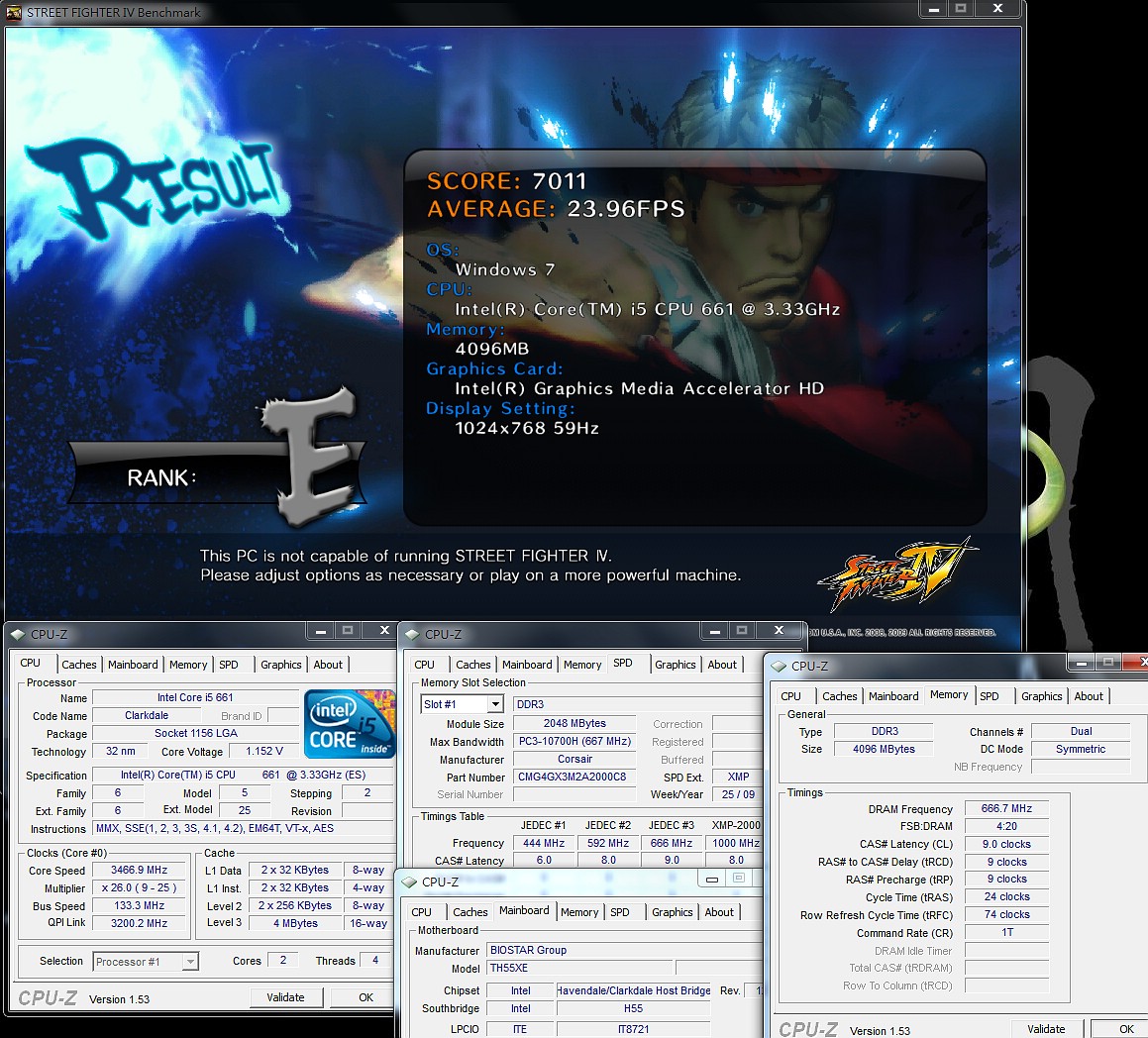The width and height of the screenshot is (1148, 1038).
Task: Minimize the CPU-Z Mainboard window
Action: click(711, 879)
